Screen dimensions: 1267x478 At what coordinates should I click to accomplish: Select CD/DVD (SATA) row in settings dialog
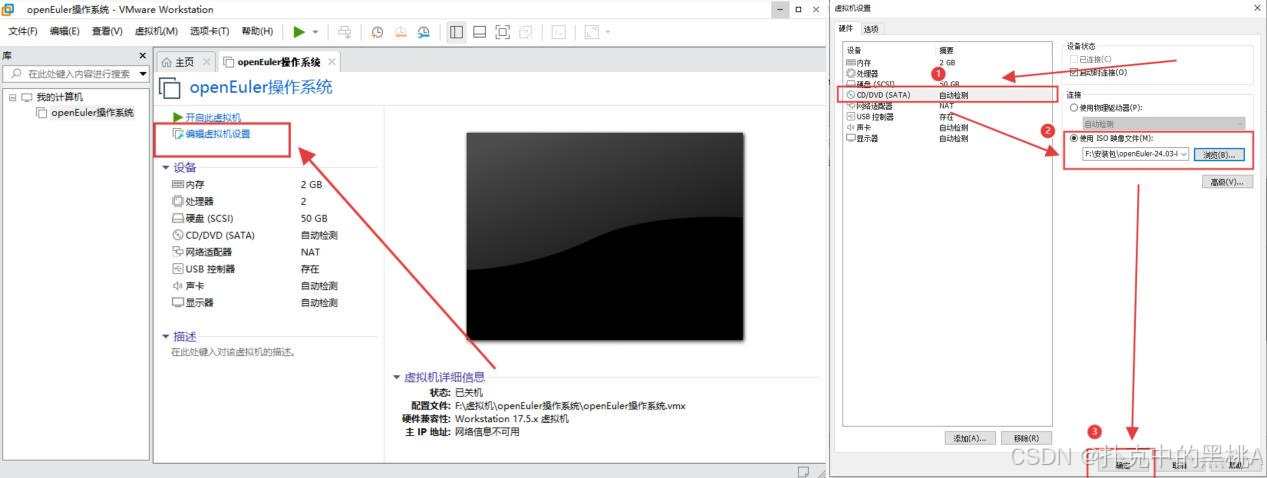click(x=947, y=95)
